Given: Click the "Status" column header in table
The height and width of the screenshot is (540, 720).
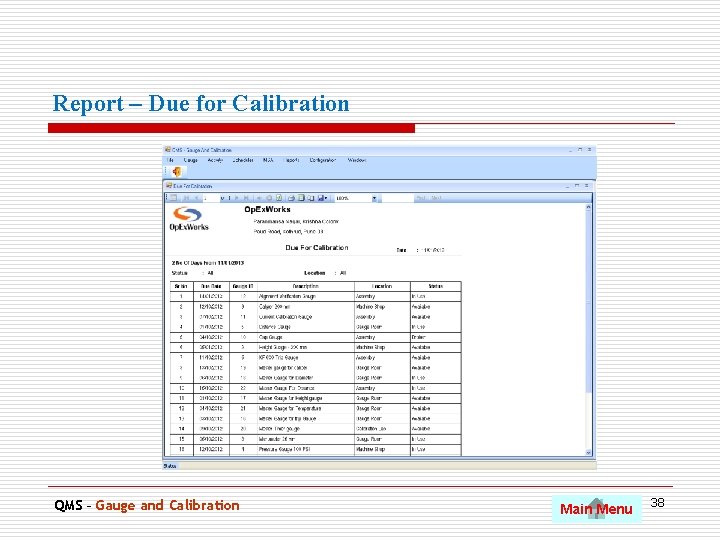Looking at the screenshot, I should pyautogui.click(x=435, y=286).
